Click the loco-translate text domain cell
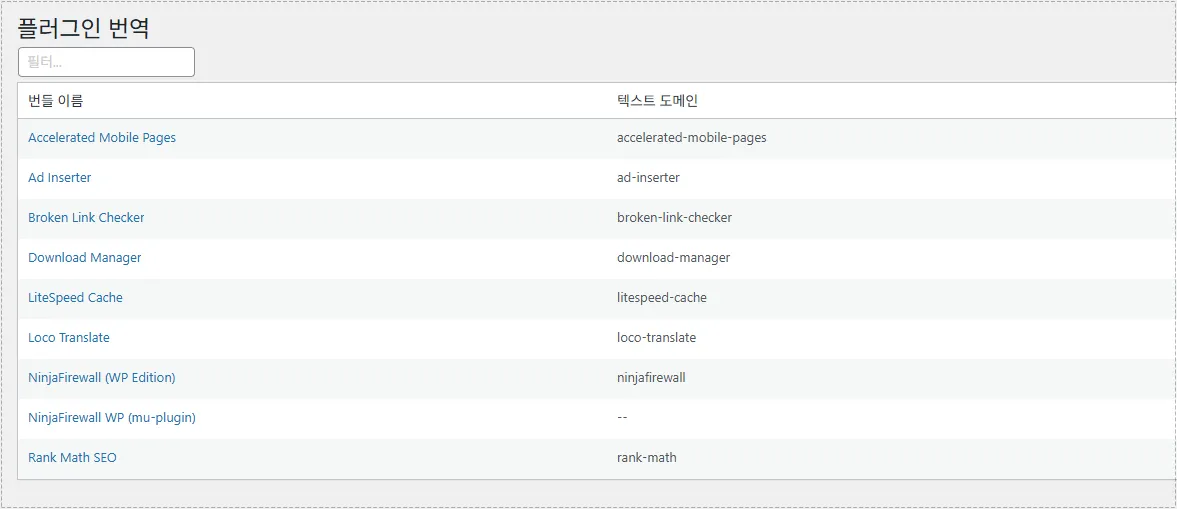This screenshot has width=1177, height=509. [x=657, y=338]
